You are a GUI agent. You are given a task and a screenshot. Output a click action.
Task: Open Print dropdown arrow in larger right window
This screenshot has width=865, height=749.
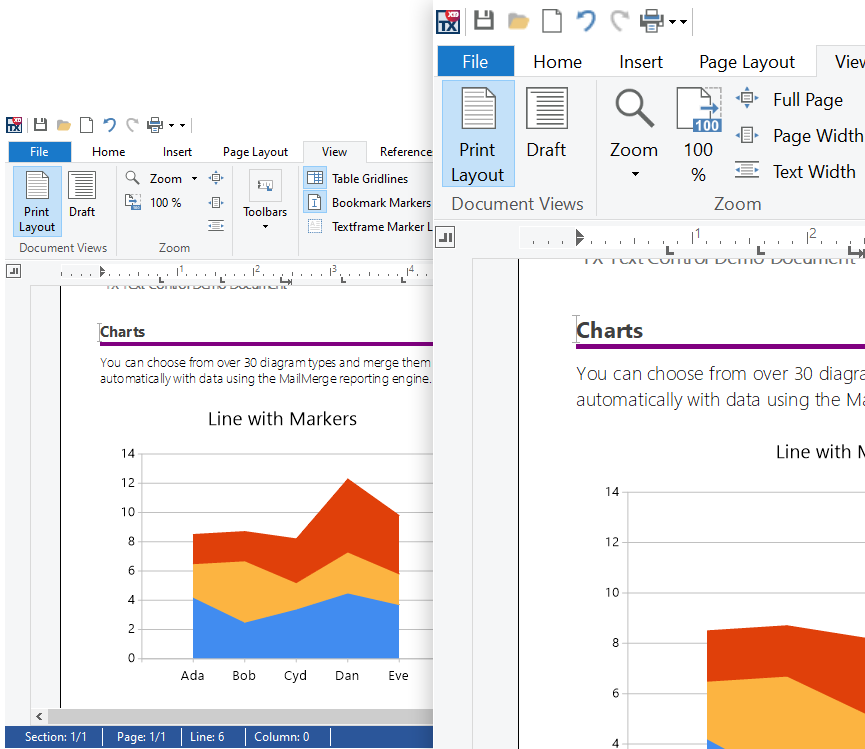679,21
